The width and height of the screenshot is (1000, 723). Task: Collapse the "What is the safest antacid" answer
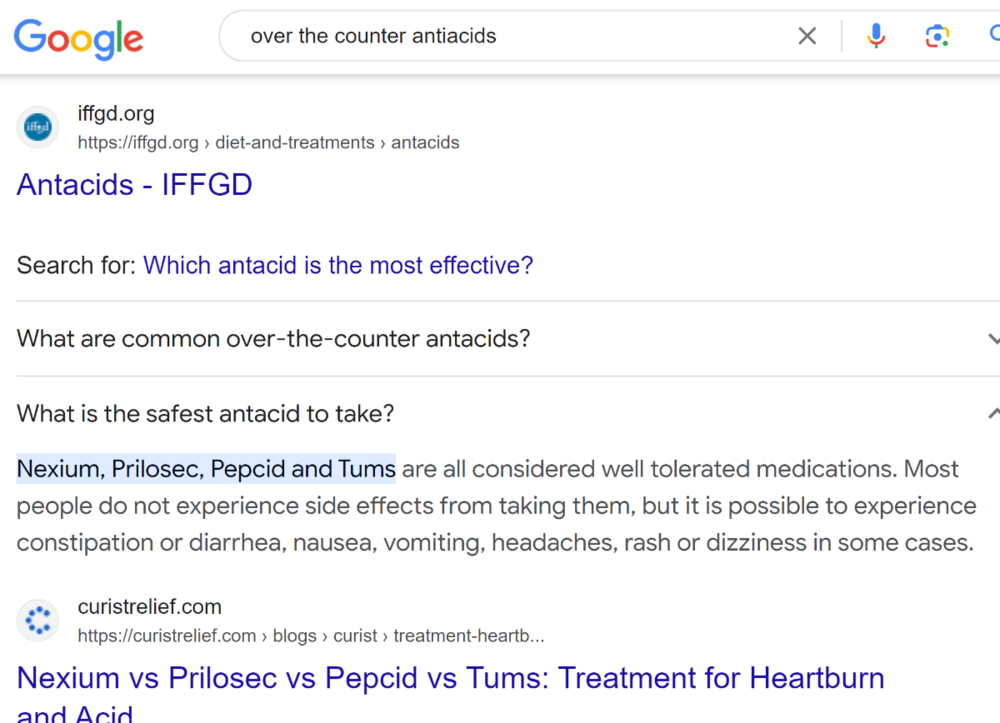(993, 413)
